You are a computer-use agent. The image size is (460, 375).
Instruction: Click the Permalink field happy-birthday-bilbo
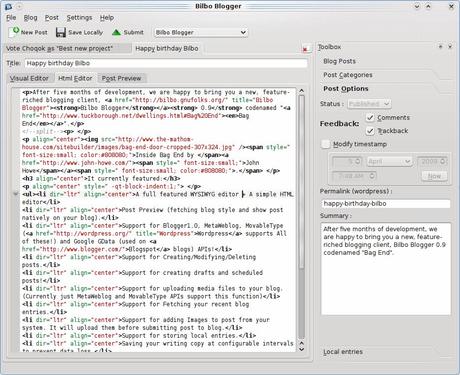pos(386,203)
